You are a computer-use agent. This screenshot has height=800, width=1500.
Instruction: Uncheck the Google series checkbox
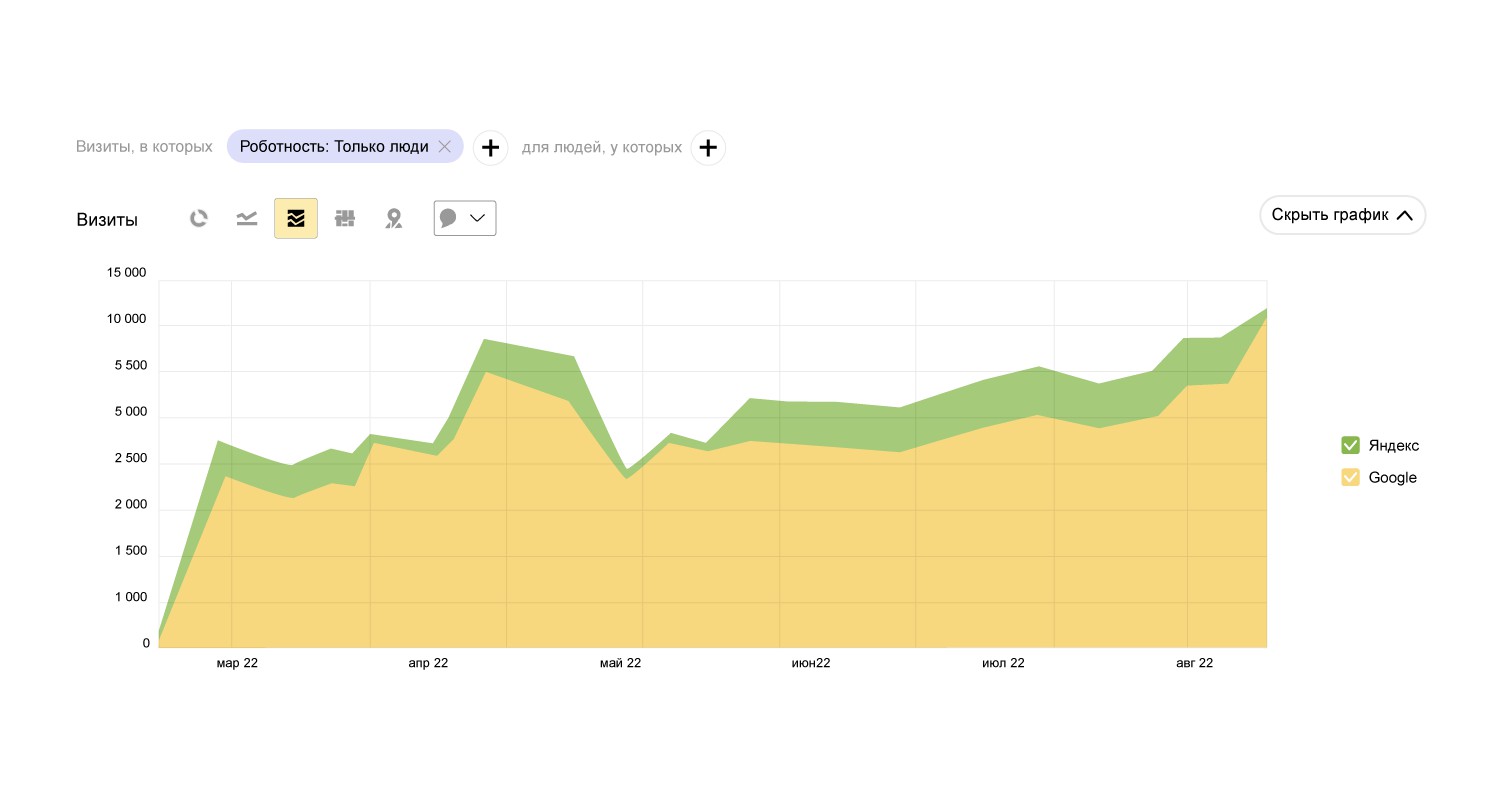1350,477
